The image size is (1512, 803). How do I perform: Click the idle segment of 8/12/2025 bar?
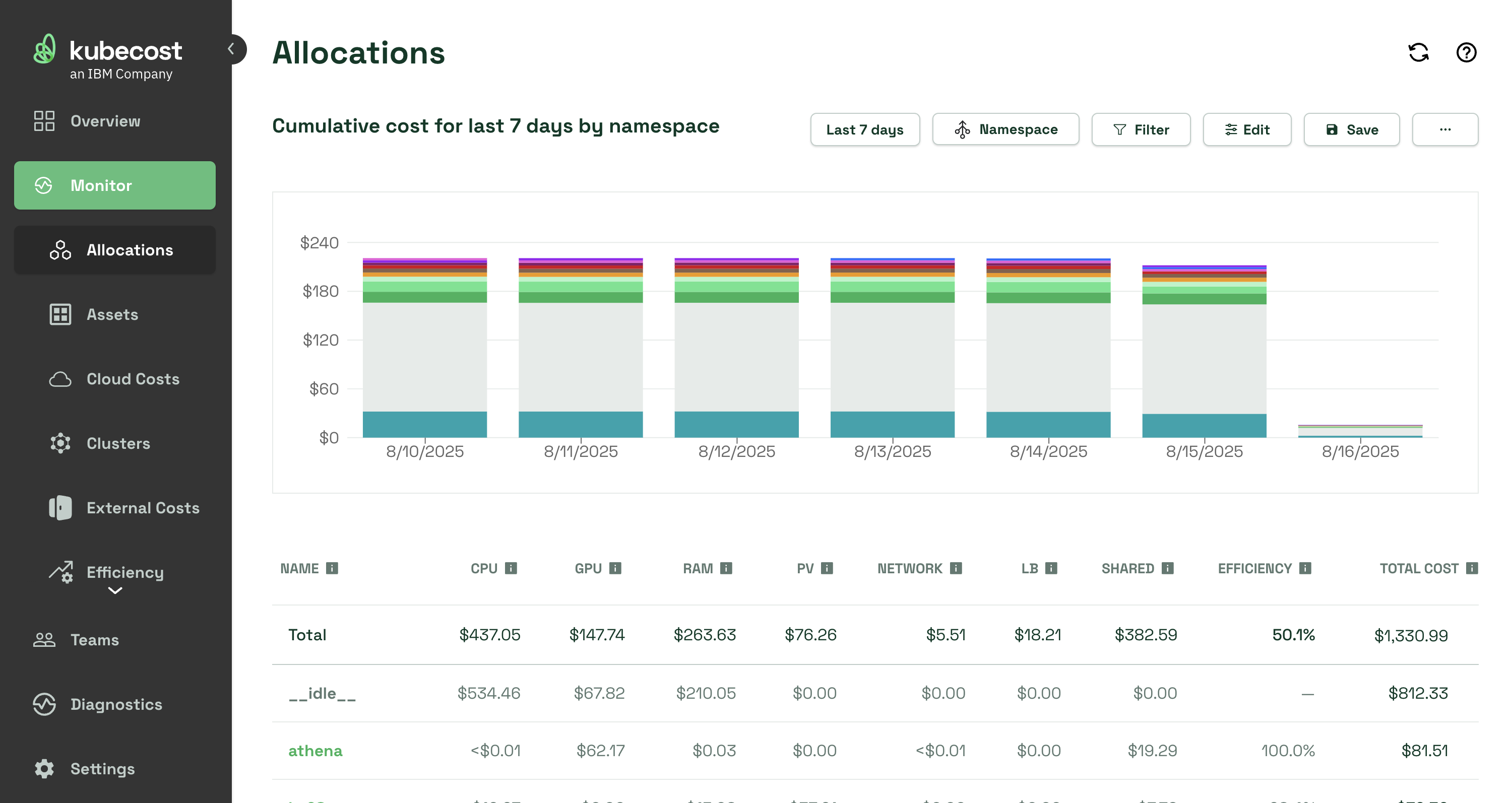(736, 357)
